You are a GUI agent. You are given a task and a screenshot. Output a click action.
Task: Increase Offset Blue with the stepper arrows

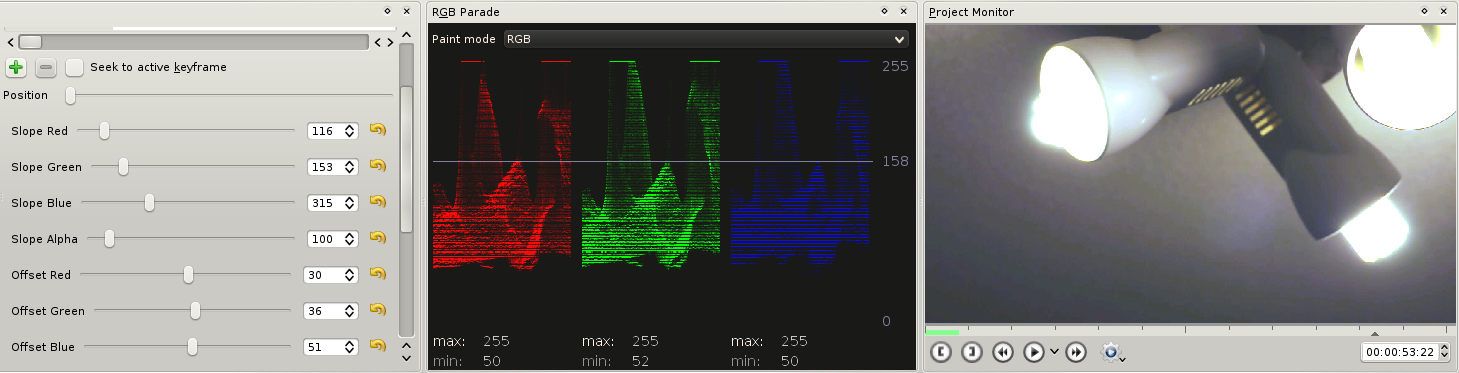coord(349,343)
